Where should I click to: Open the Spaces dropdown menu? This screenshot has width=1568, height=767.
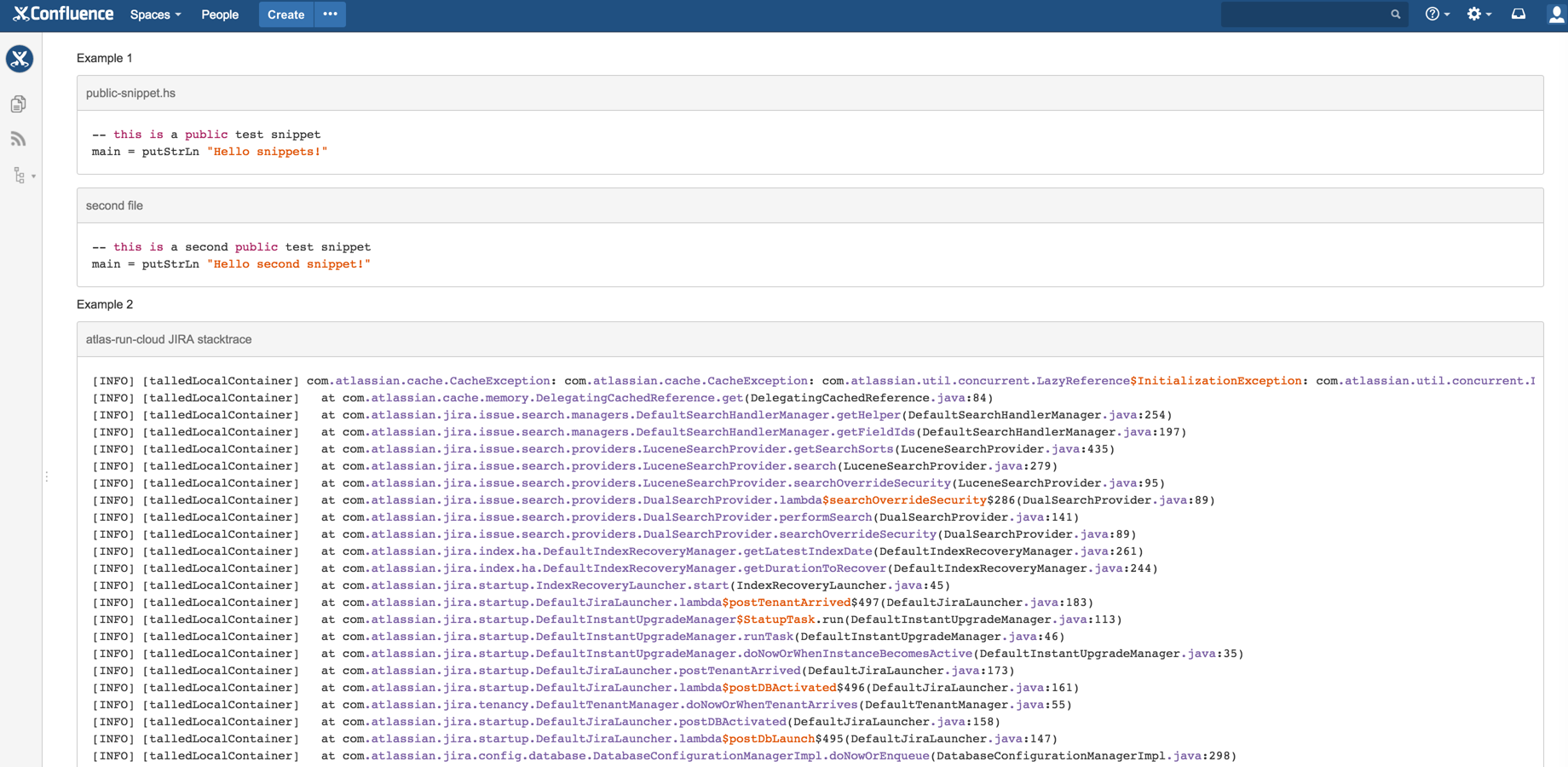pyautogui.click(x=155, y=14)
